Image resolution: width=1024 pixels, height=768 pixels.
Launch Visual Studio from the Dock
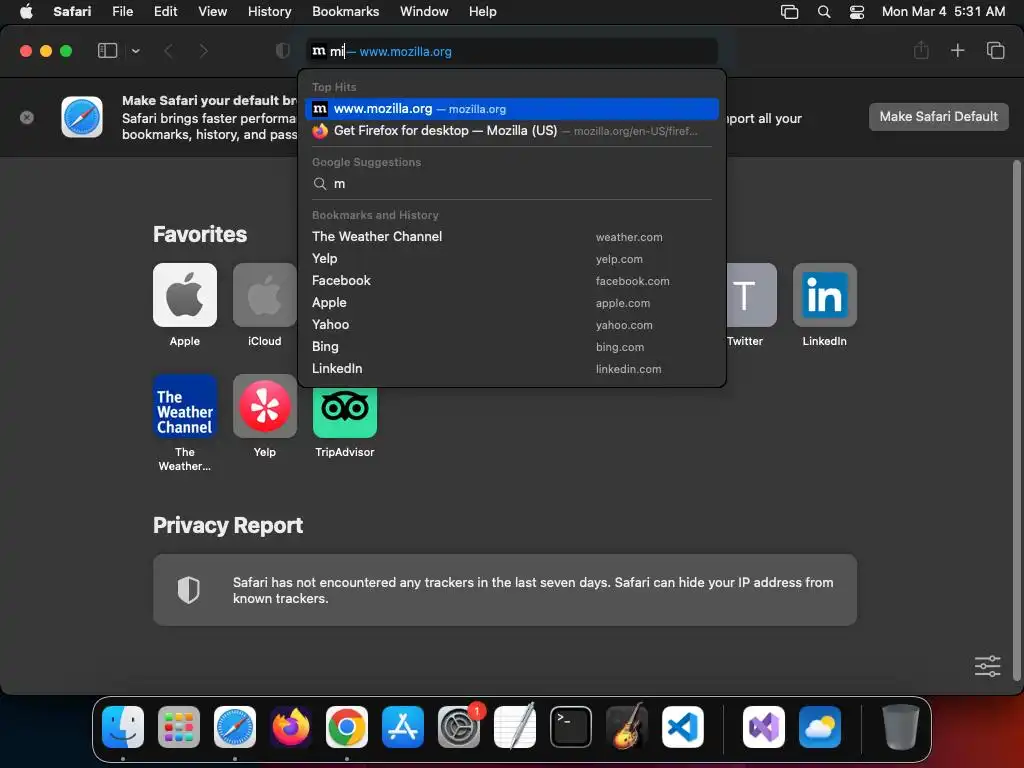[x=763, y=726]
